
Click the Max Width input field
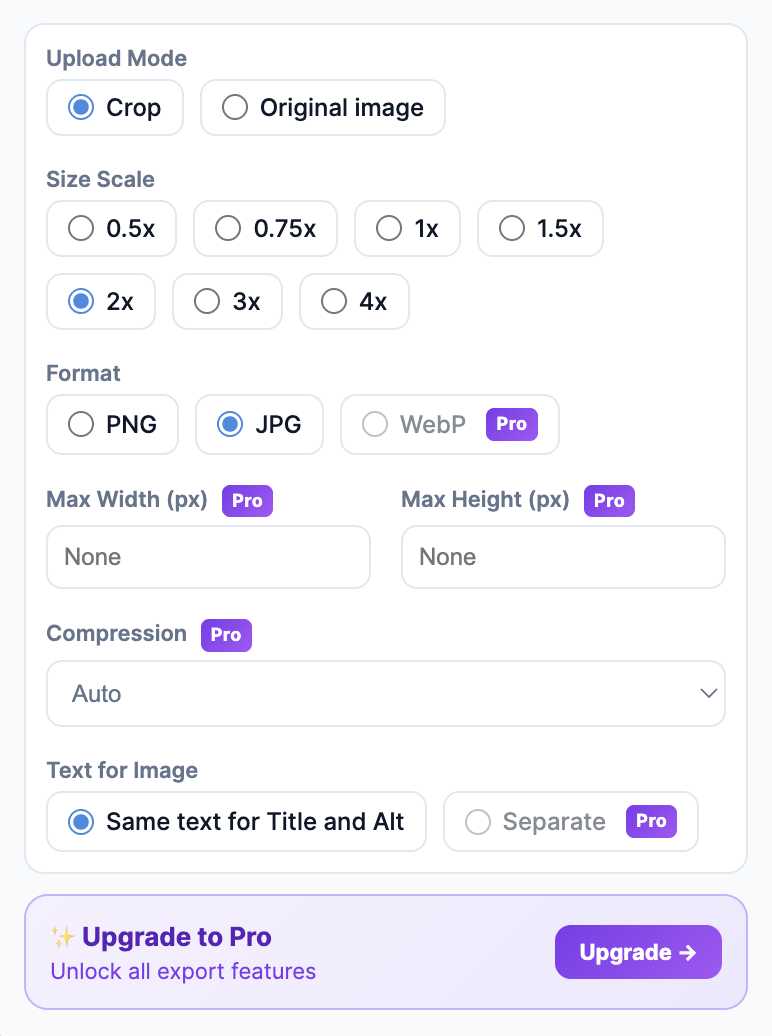coord(208,557)
